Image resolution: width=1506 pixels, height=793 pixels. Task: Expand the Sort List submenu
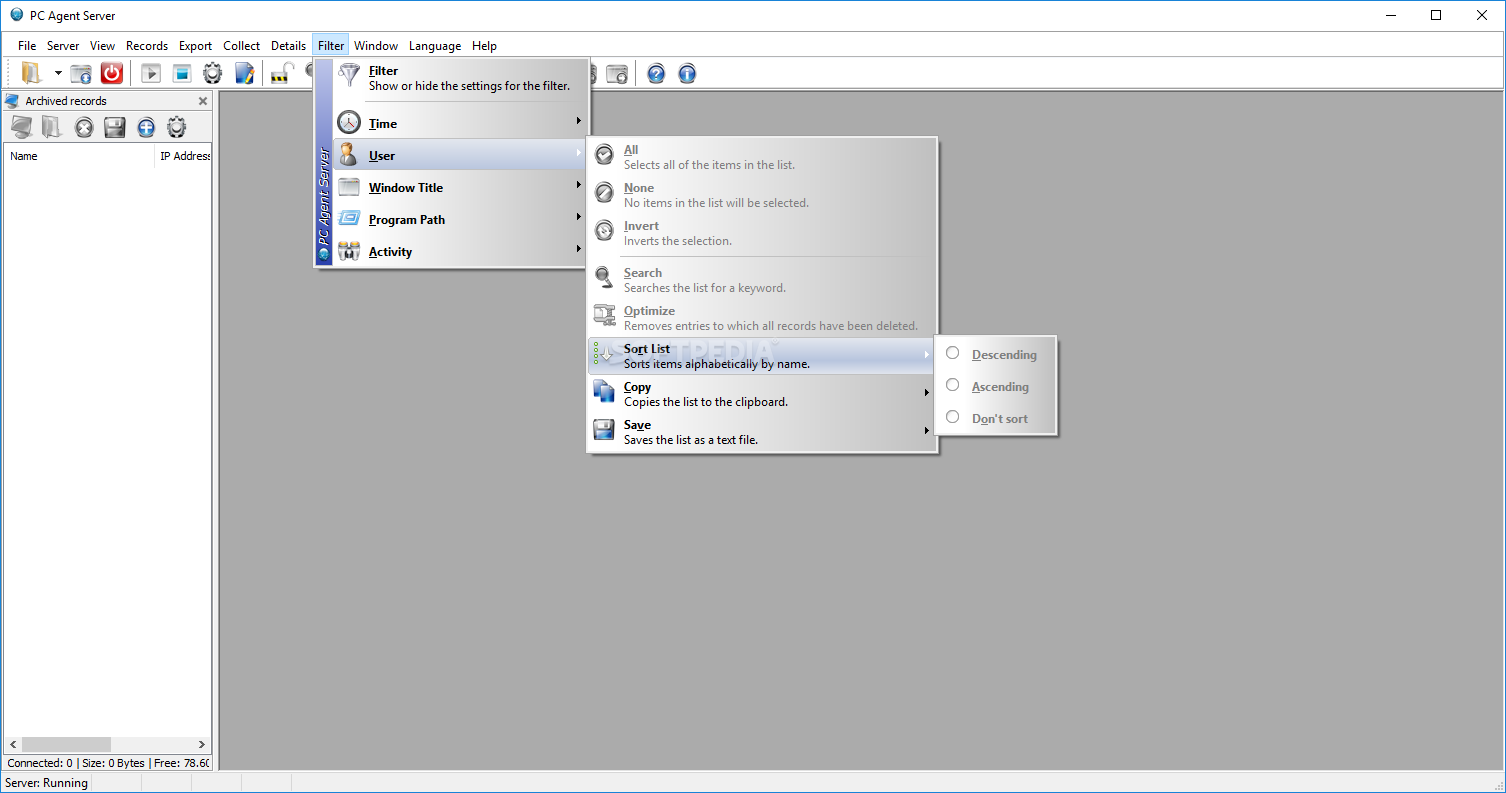[762, 356]
